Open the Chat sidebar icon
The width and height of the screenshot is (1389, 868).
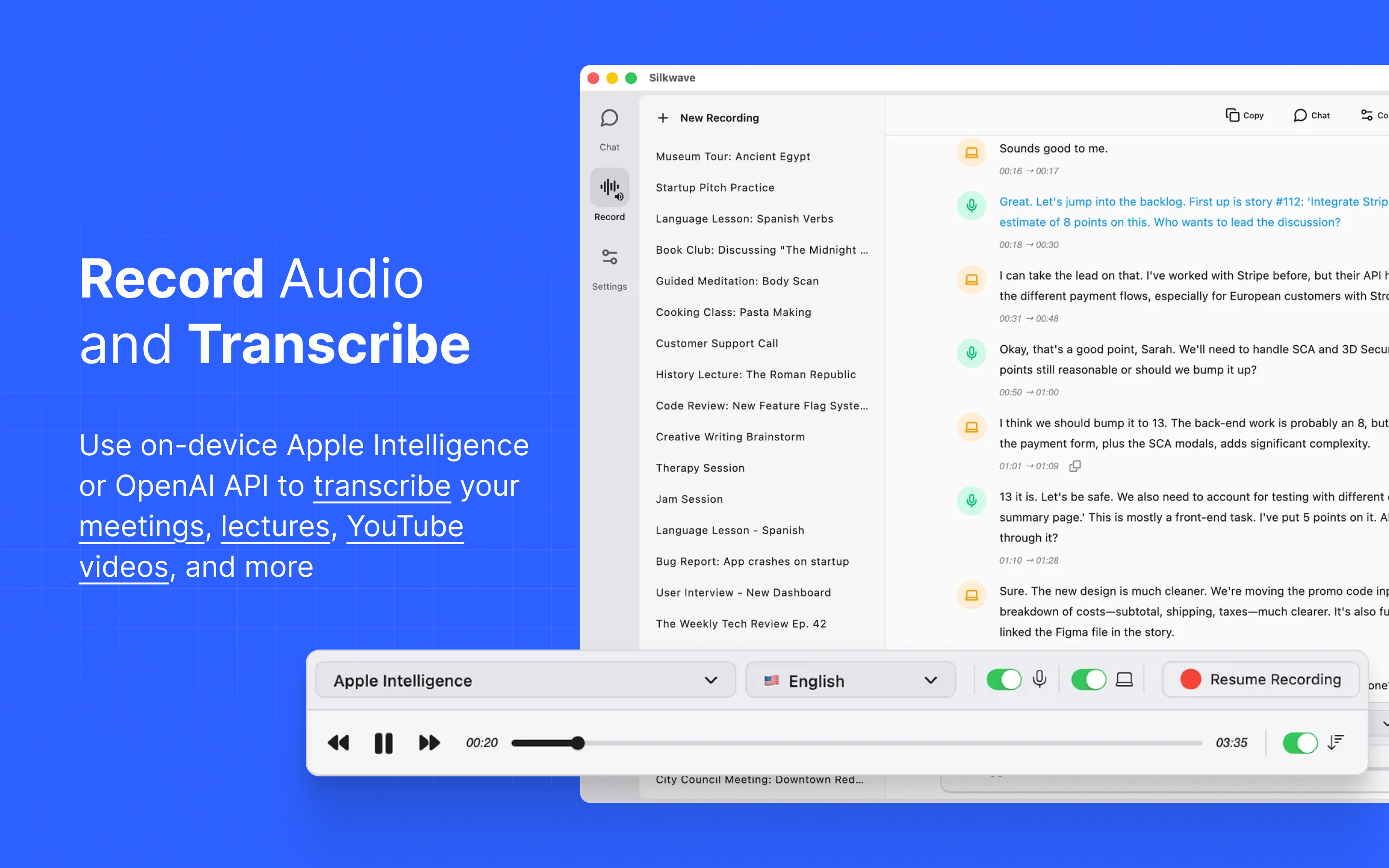click(609, 119)
